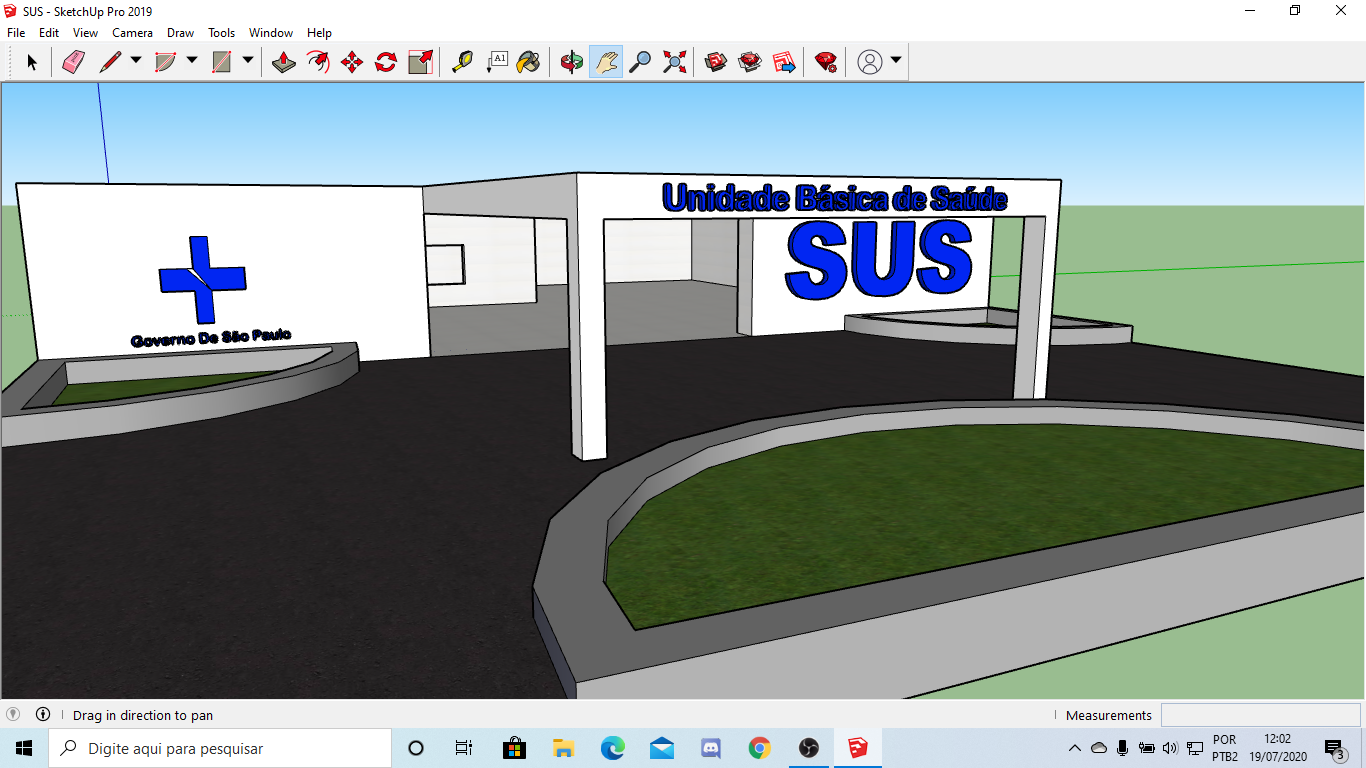Open the shape tool dropdown arrow

point(248,61)
